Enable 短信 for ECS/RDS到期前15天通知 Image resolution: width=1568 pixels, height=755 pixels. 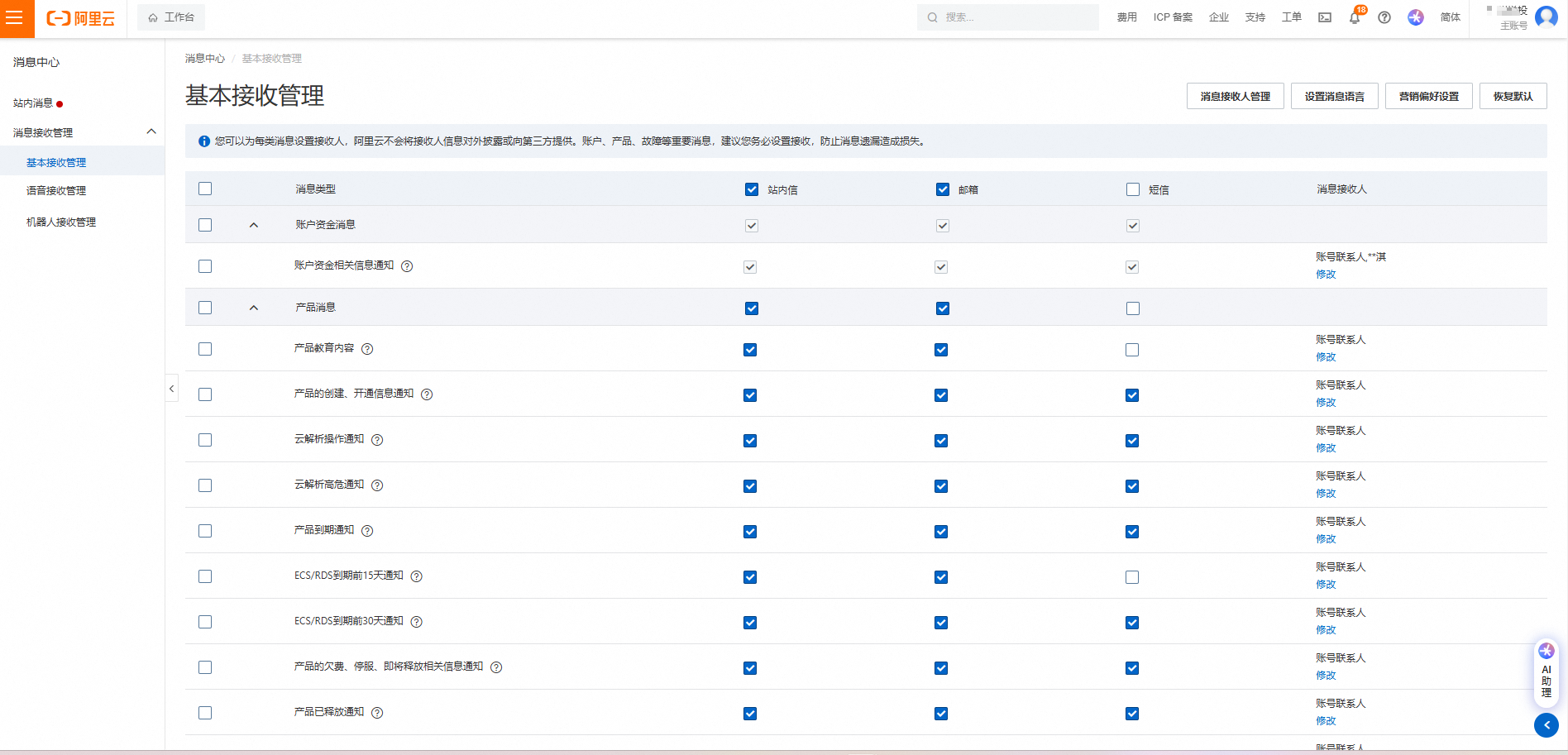tap(1132, 577)
